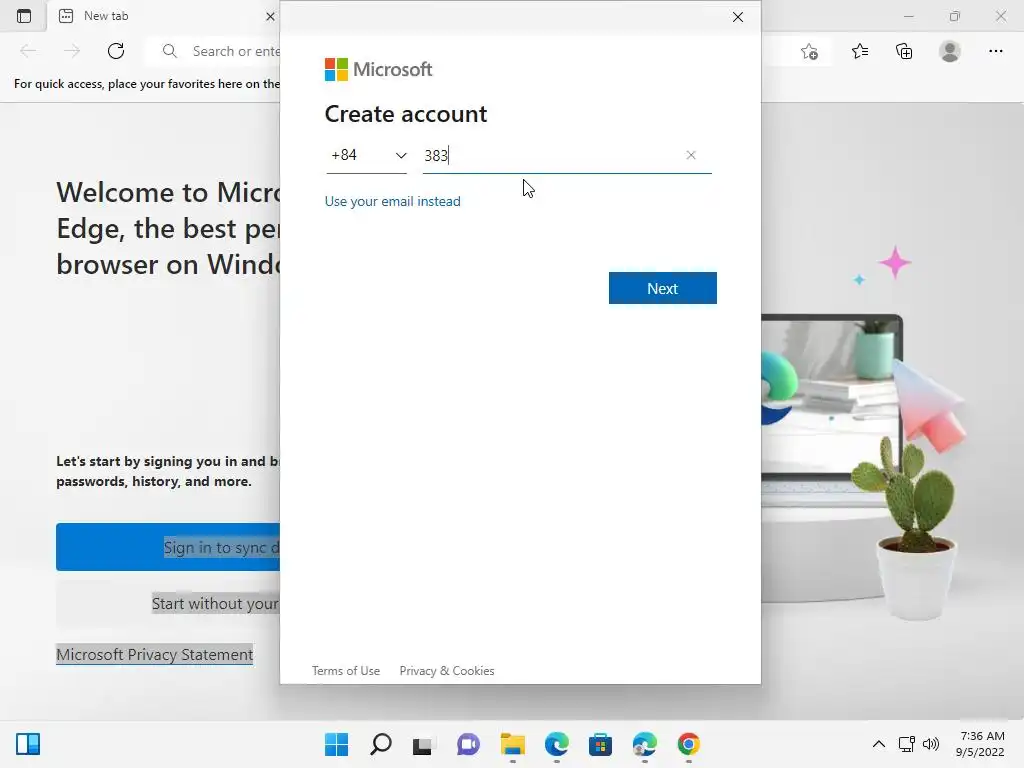1024x768 pixels.
Task: Open Google Chrome from taskbar
Action: coord(688,744)
